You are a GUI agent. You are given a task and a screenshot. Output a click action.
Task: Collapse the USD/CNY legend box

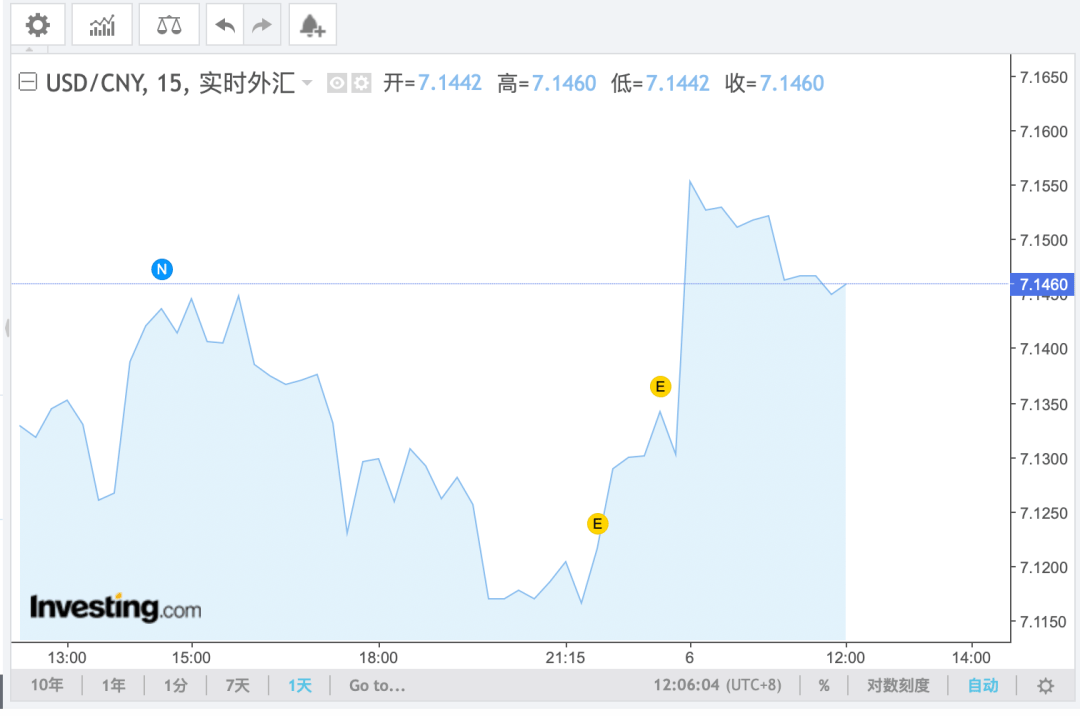[29, 83]
